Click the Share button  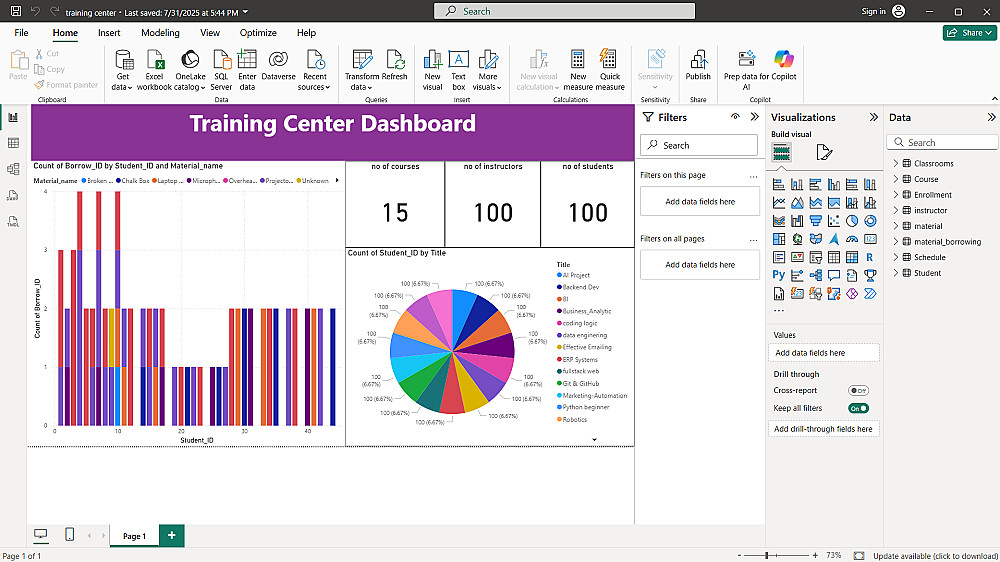pyautogui.click(x=969, y=33)
